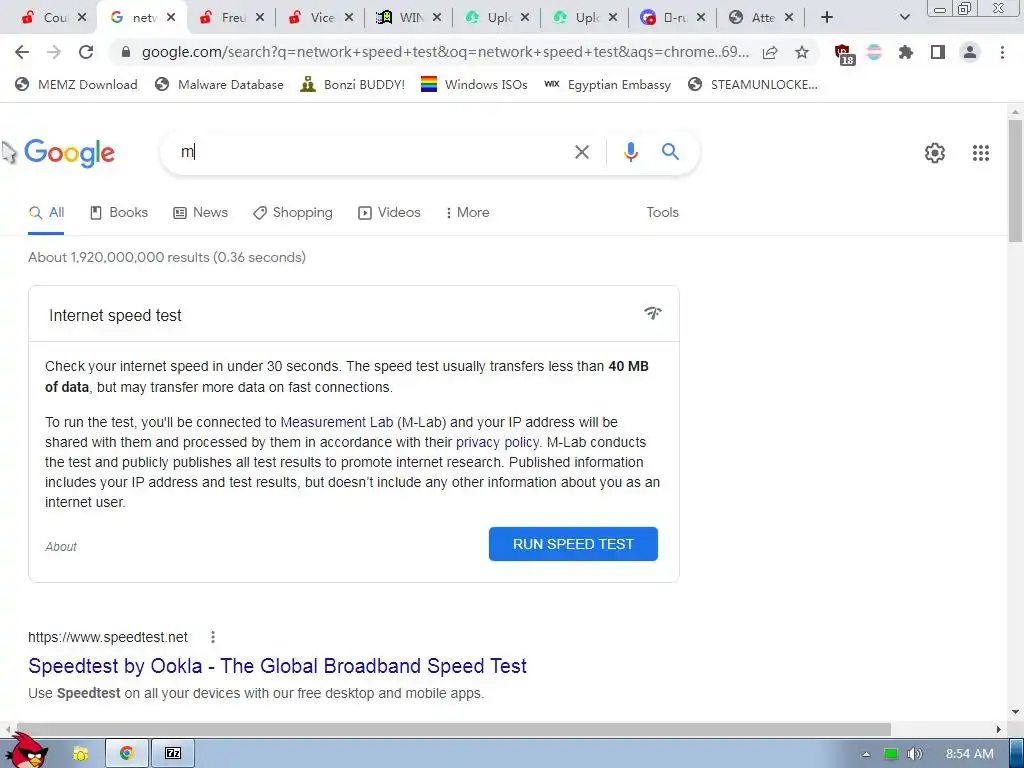
Task: Click the speed test wifi icon
Action: tap(652, 313)
